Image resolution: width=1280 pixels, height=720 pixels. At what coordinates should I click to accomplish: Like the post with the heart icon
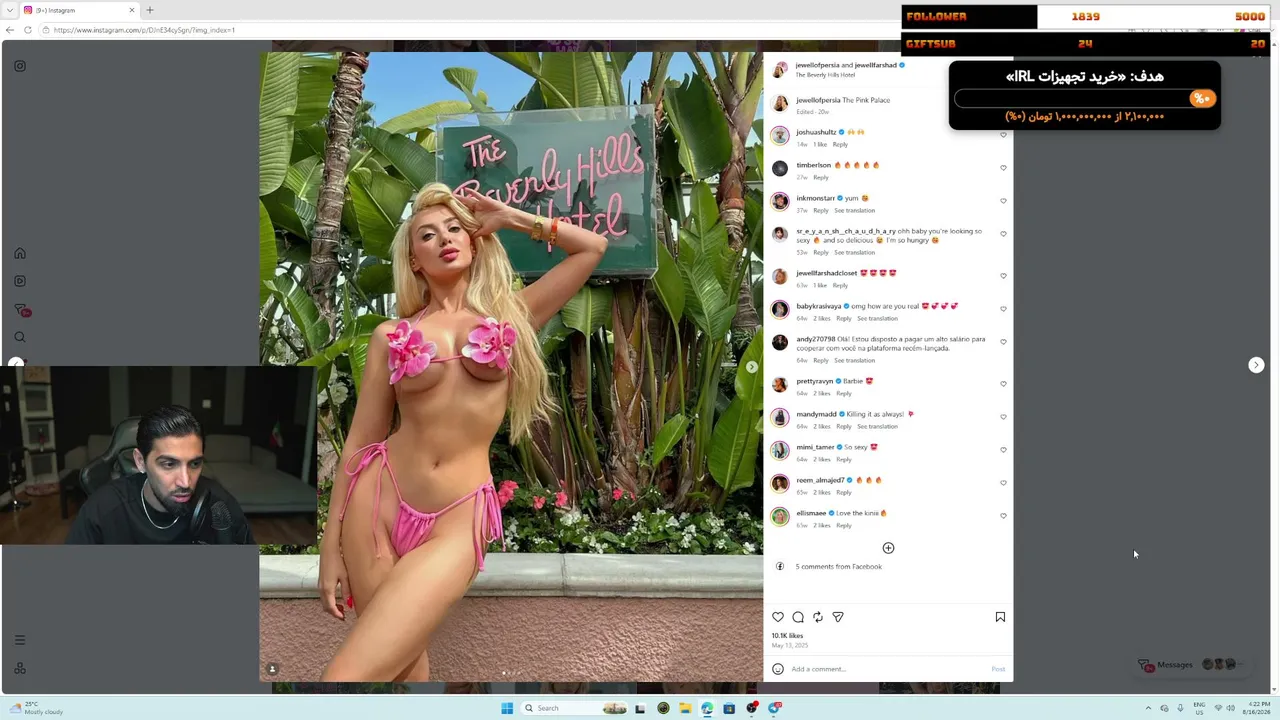[x=778, y=617]
